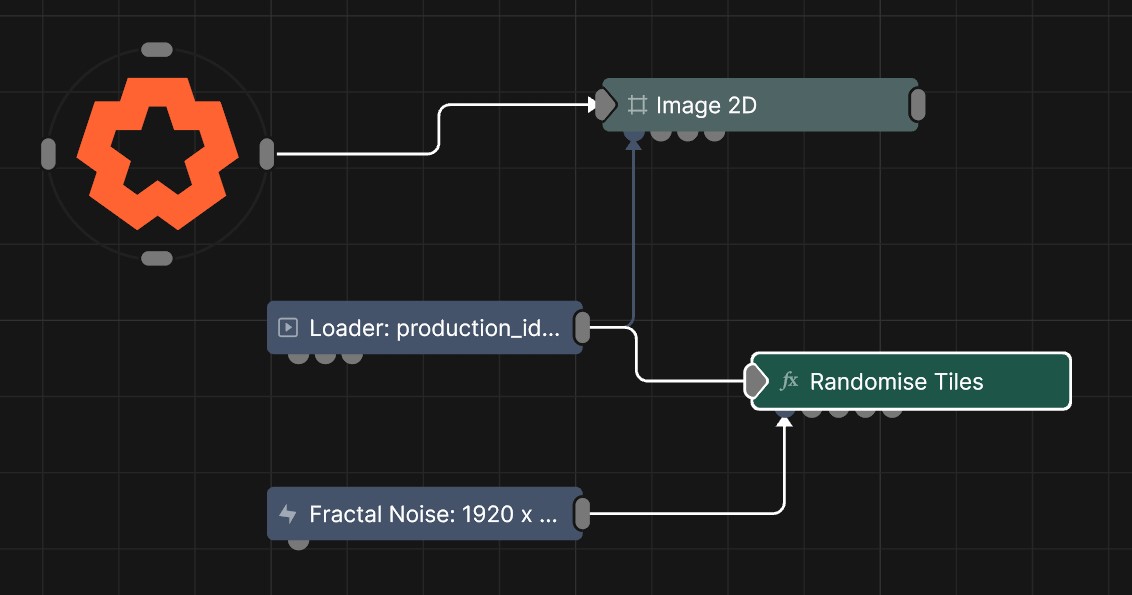Click the last bottom port of Randomise Tiles
Image resolution: width=1132 pixels, height=595 pixels.
[x=892, y=411]
